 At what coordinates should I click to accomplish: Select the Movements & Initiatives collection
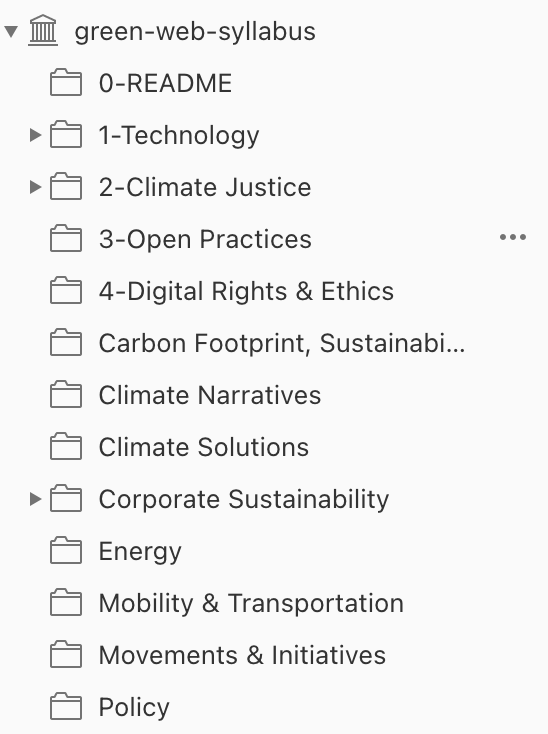(274, 654)
